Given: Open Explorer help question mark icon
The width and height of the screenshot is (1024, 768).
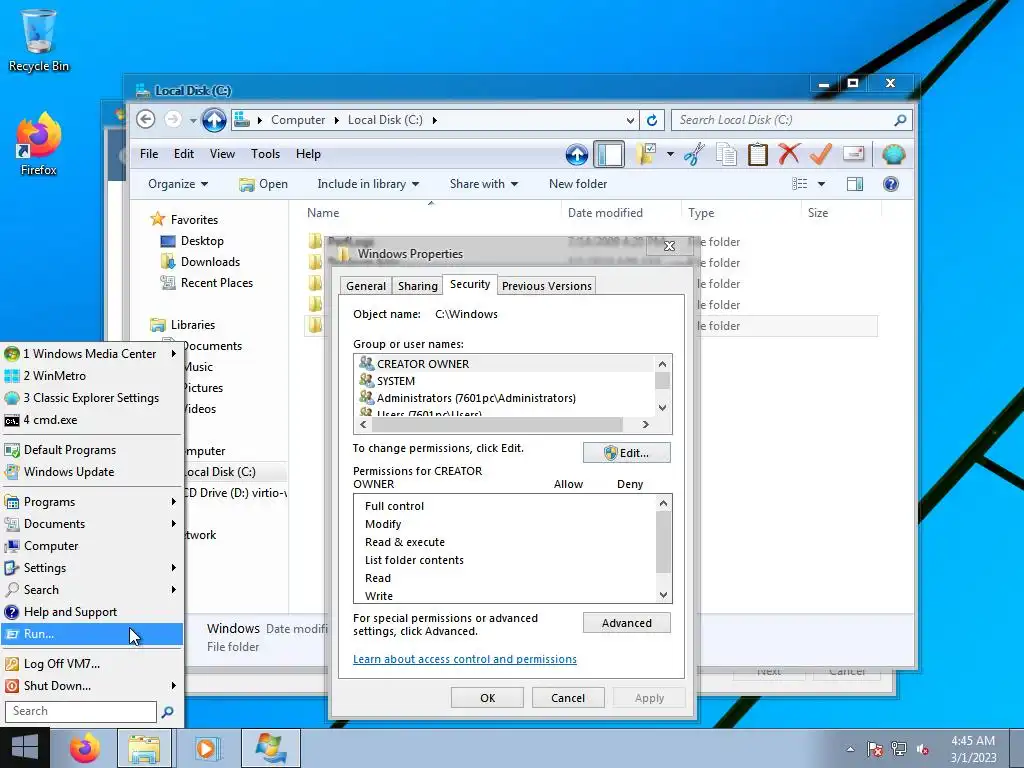Looking at the screenshot, I should (x=891, y=184).
